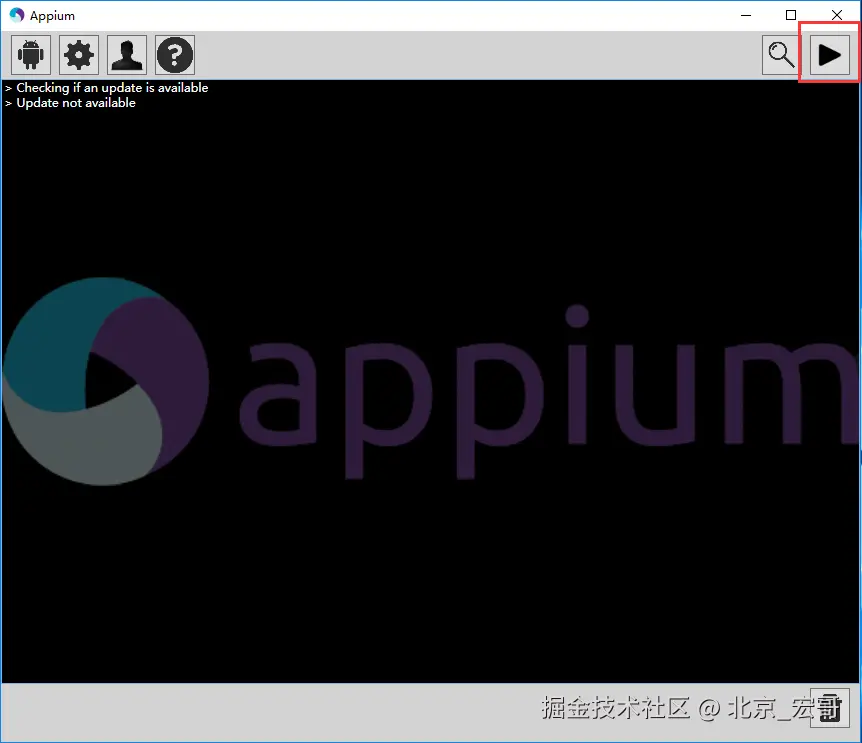Minimize the Appium window

[746, 15]
